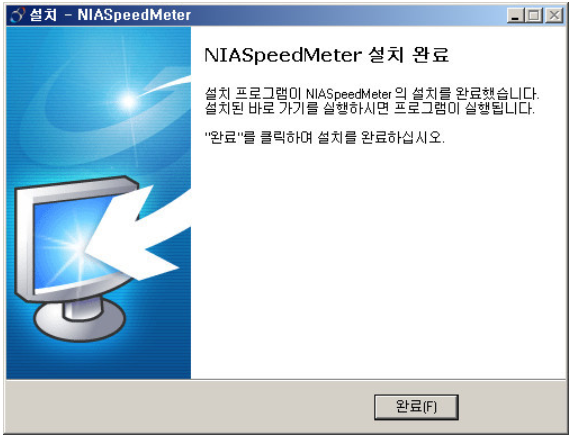The image size is (570, 436).
Task: Click the bright lens flare in banner
Action: (x=128, y=100)
